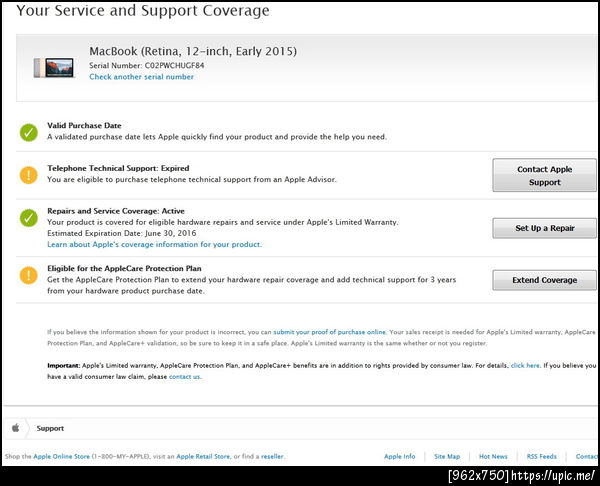Click Telephone Technical Support: Expired heading
The height and width of the screenshot is (486, 600).
click(118, 168)
